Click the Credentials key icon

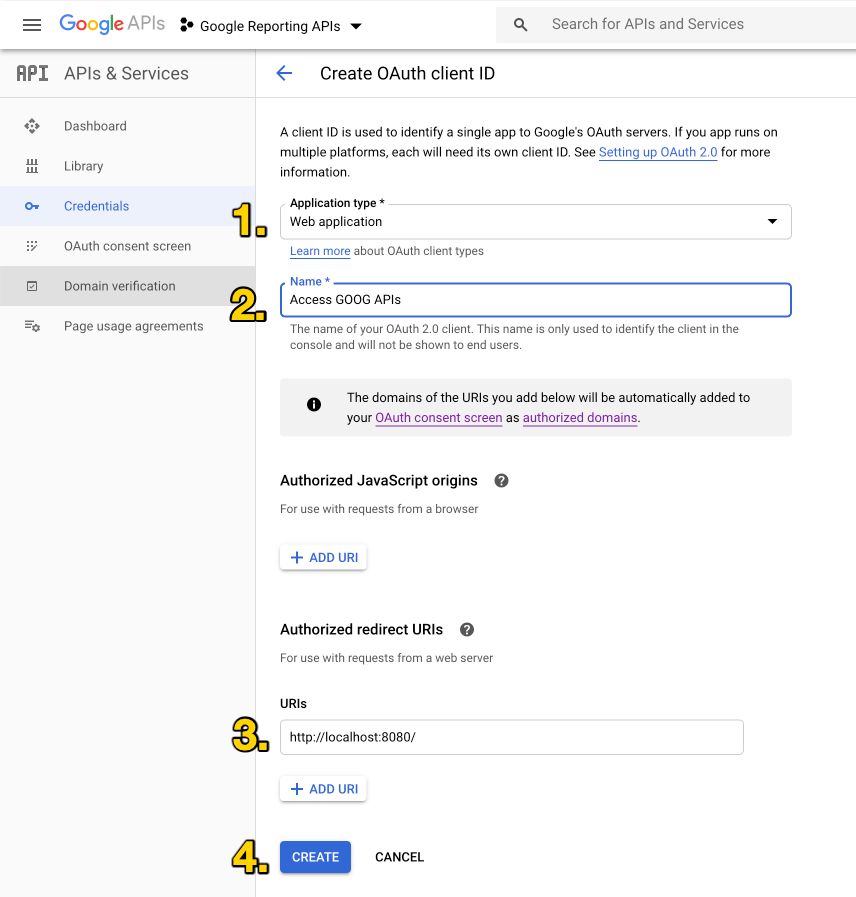tap(32, 206)
